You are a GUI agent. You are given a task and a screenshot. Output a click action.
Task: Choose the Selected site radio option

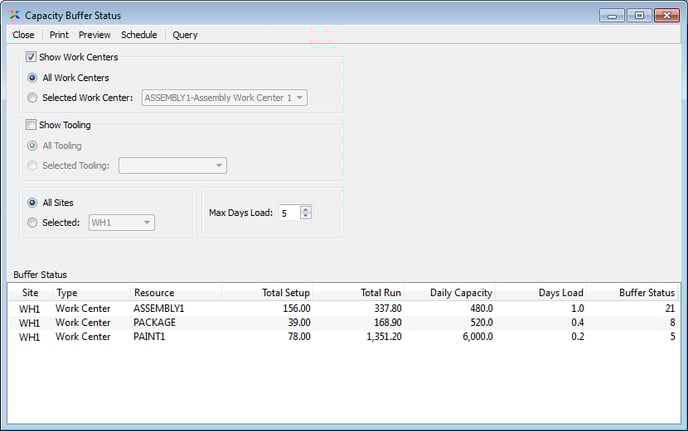34,222
